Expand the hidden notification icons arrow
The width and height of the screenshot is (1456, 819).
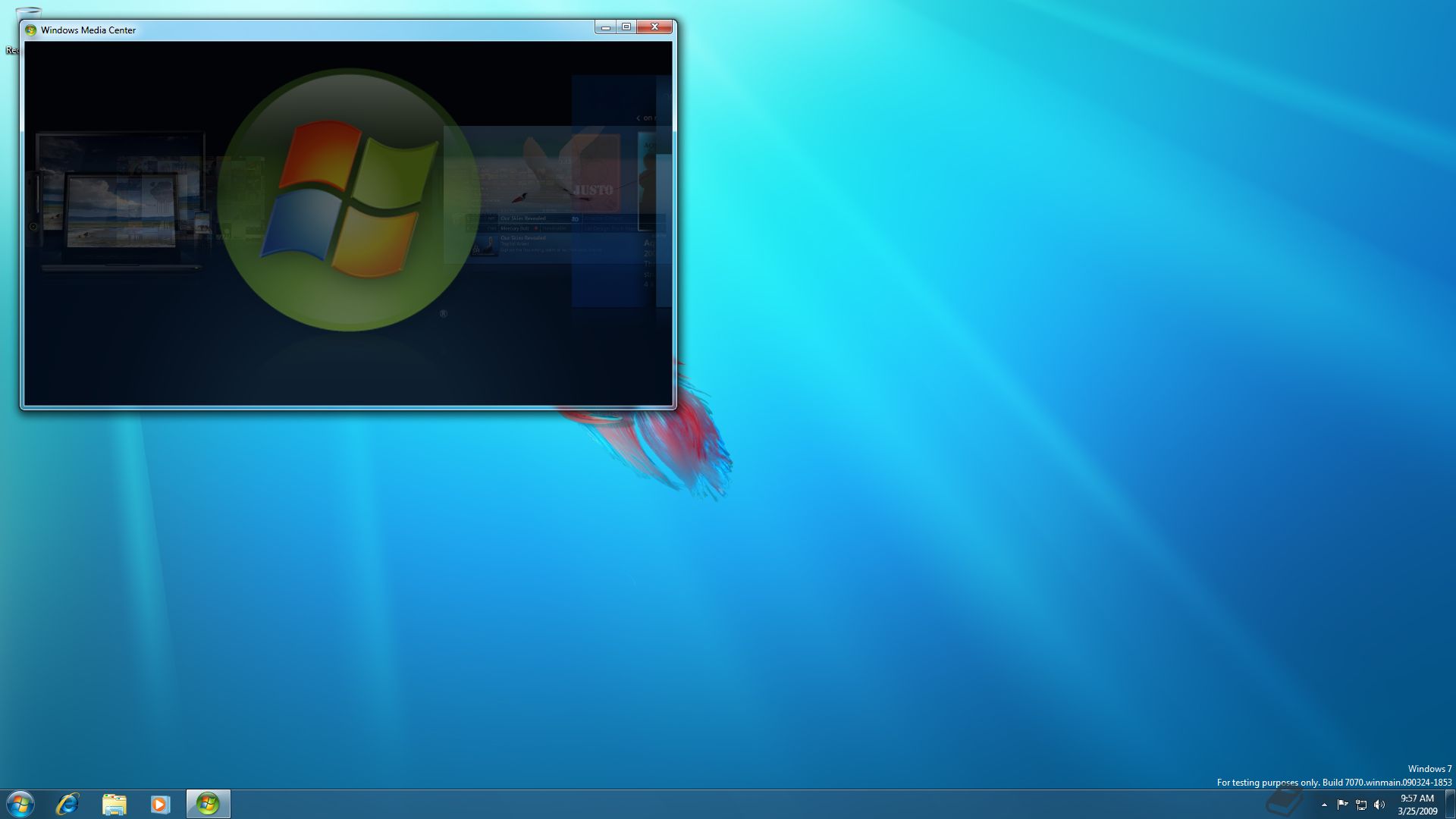[x=1324, y=805]
